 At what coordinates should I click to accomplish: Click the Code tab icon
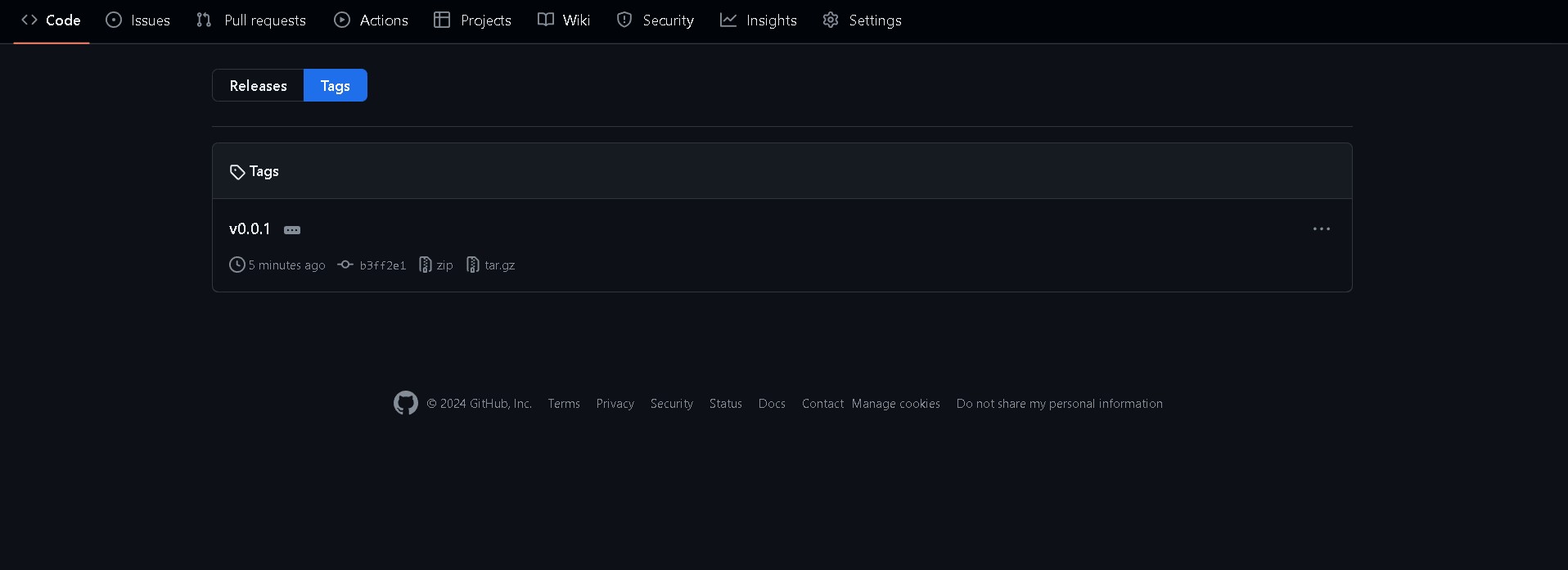[29, 20]
